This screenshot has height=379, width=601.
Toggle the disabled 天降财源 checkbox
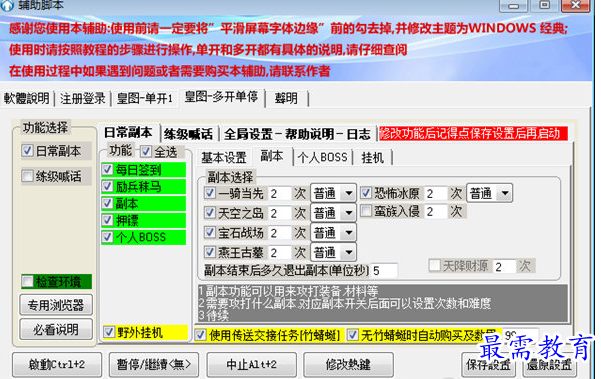coord(435,265)
